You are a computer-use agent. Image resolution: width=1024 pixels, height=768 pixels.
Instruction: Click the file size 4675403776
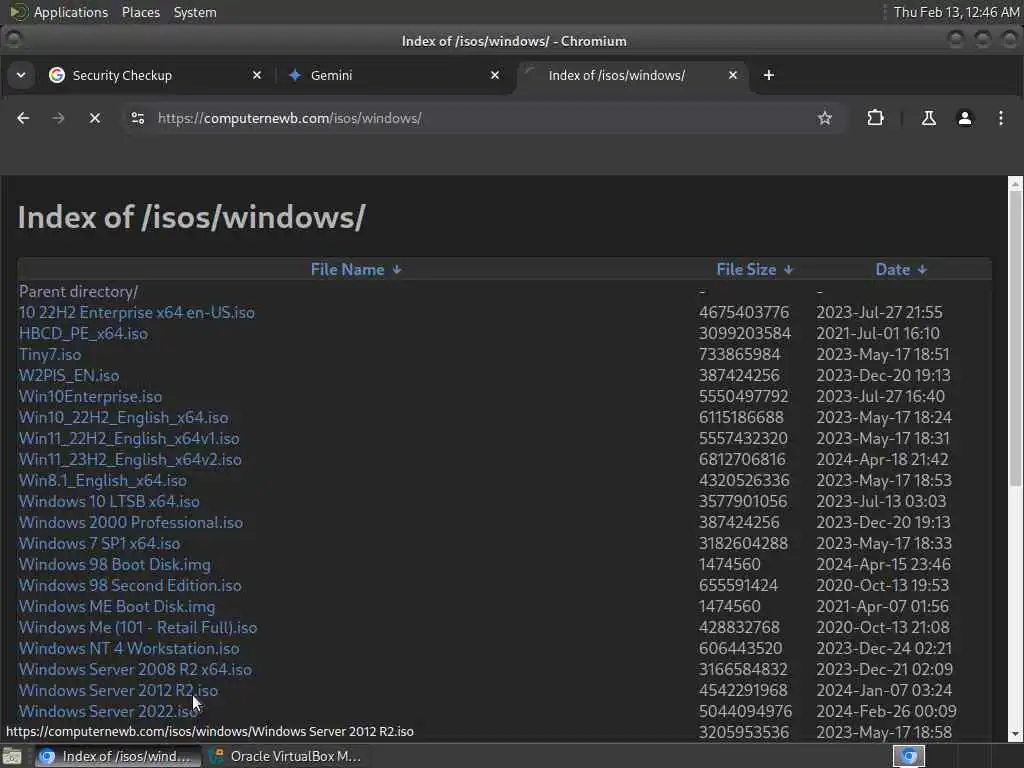(x=744, y=312)
